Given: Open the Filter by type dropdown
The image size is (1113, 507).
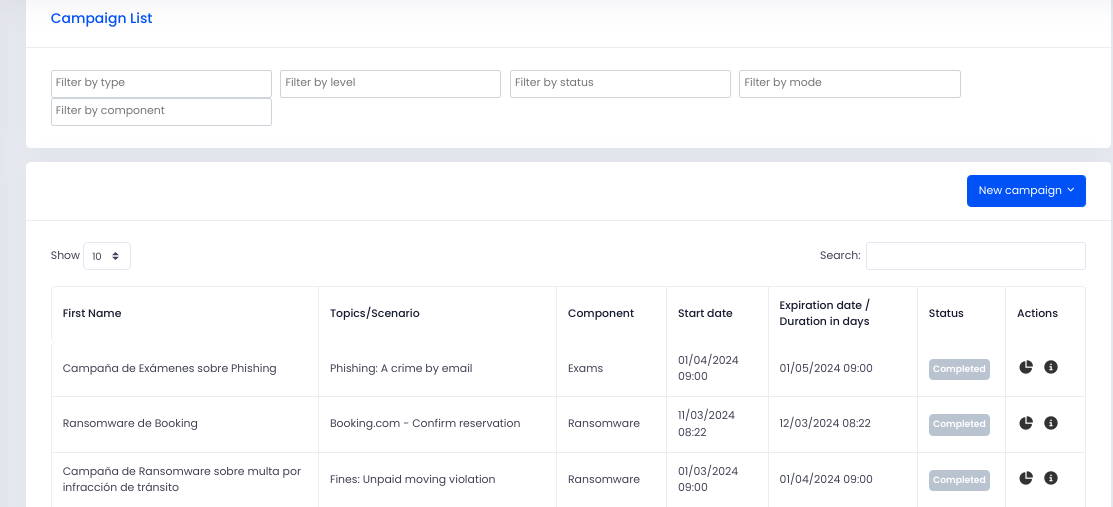Looking at the screenshot, I should pos(161,83).
